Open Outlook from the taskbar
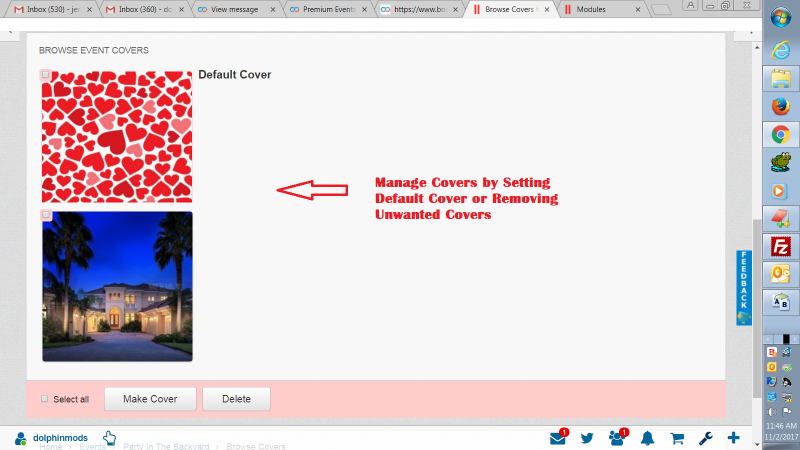Viewport: 800px width, 450px height. (781, 274)
